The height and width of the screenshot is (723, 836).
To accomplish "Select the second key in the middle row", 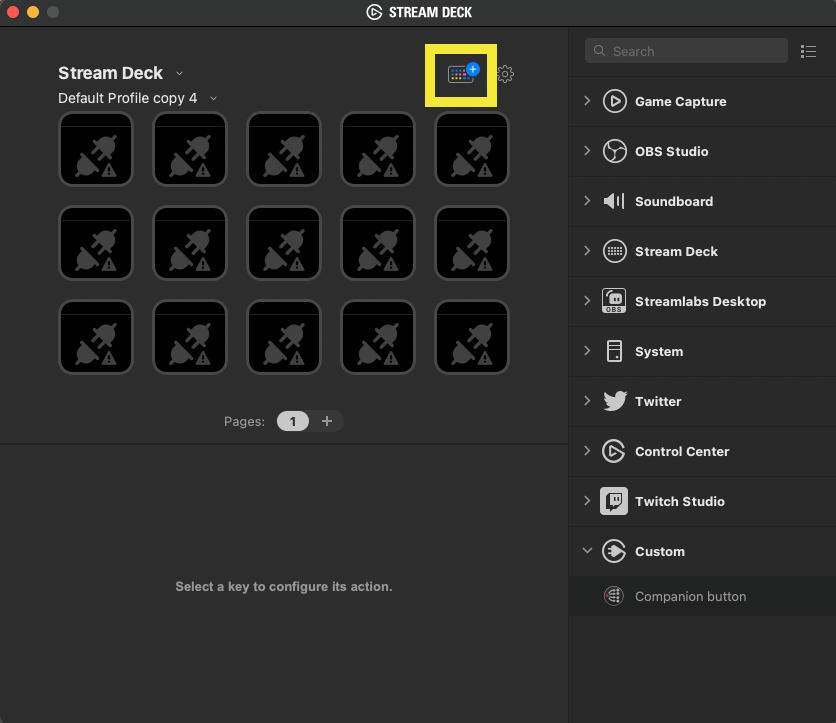I will 190,243.
